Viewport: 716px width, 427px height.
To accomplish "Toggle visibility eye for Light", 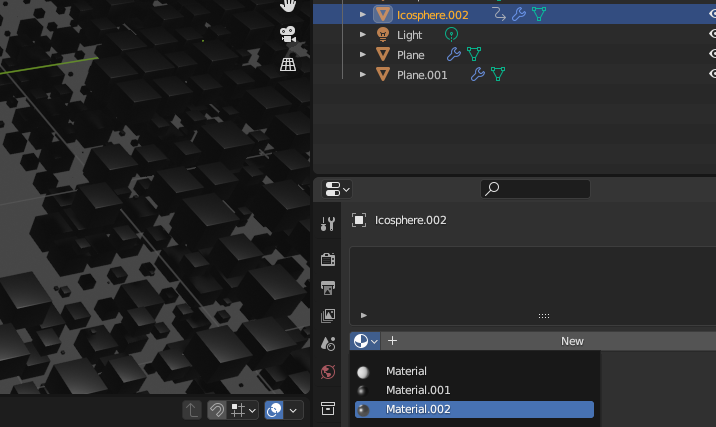I will 712,34.
